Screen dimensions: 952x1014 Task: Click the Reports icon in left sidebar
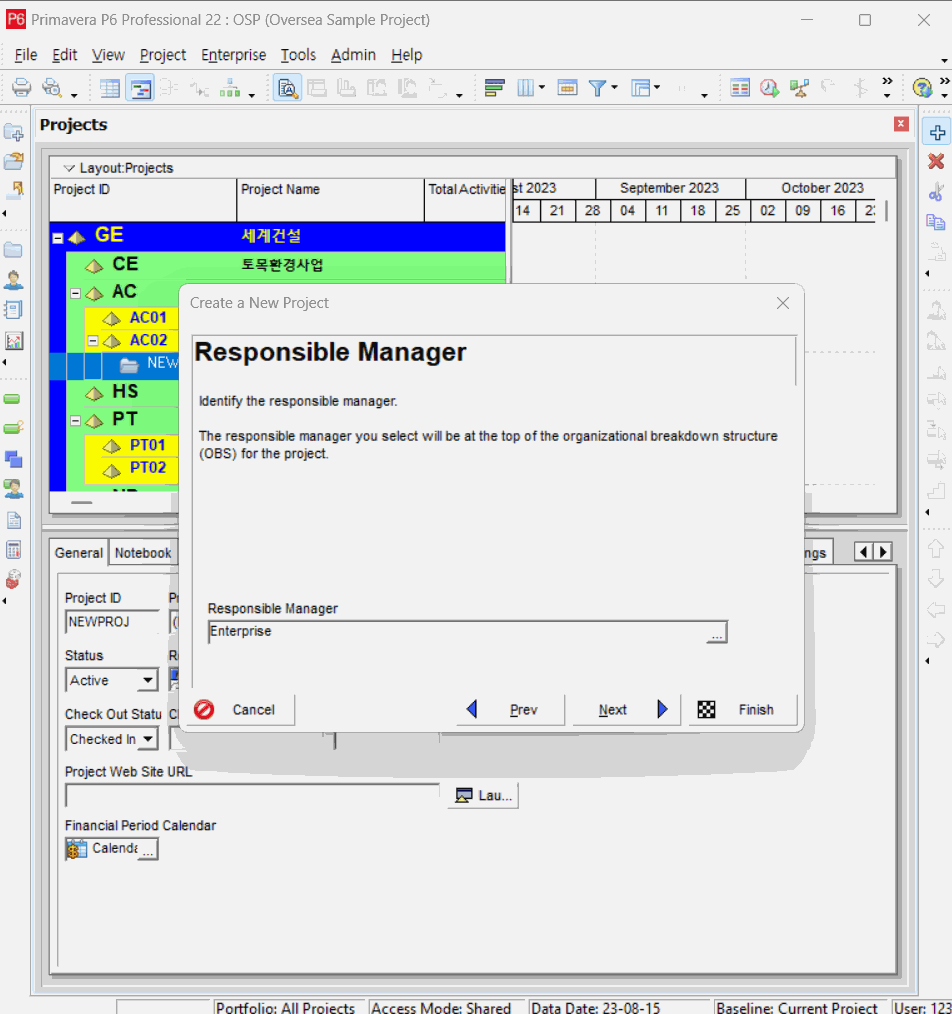(14, 310)
